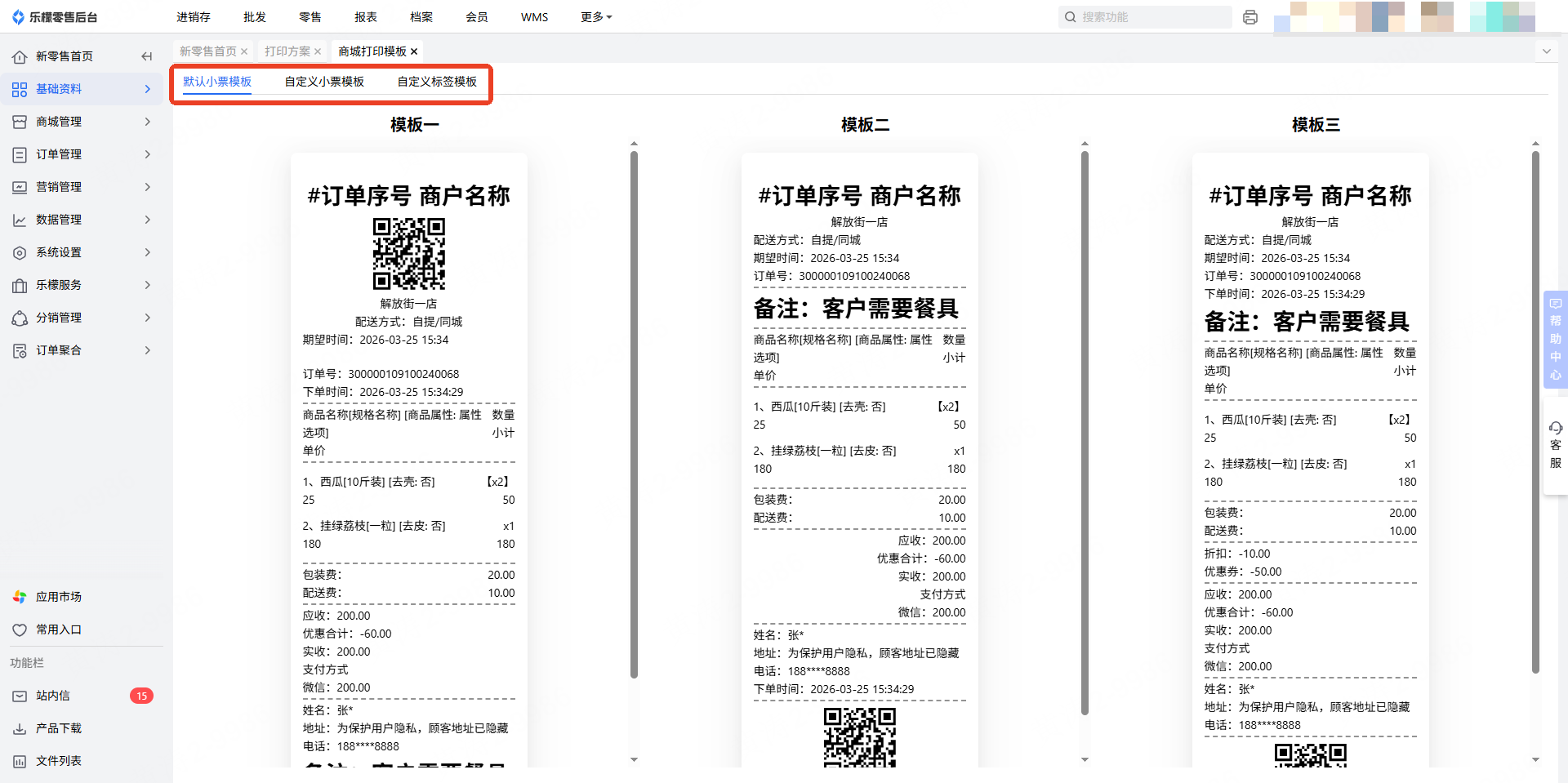Click the 产品下载 download icon
The width and height of the screenshot is (1568, 783).
pos(20,728)
